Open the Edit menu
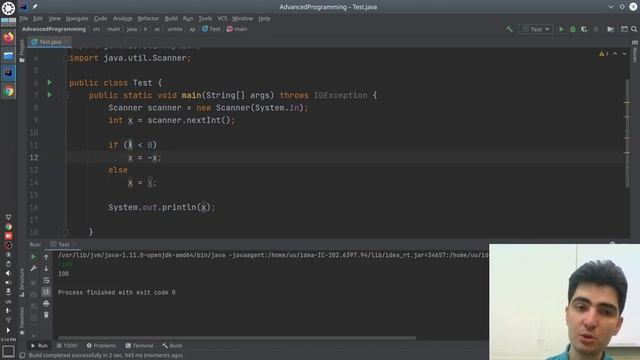640x360 pixels. 38,18
